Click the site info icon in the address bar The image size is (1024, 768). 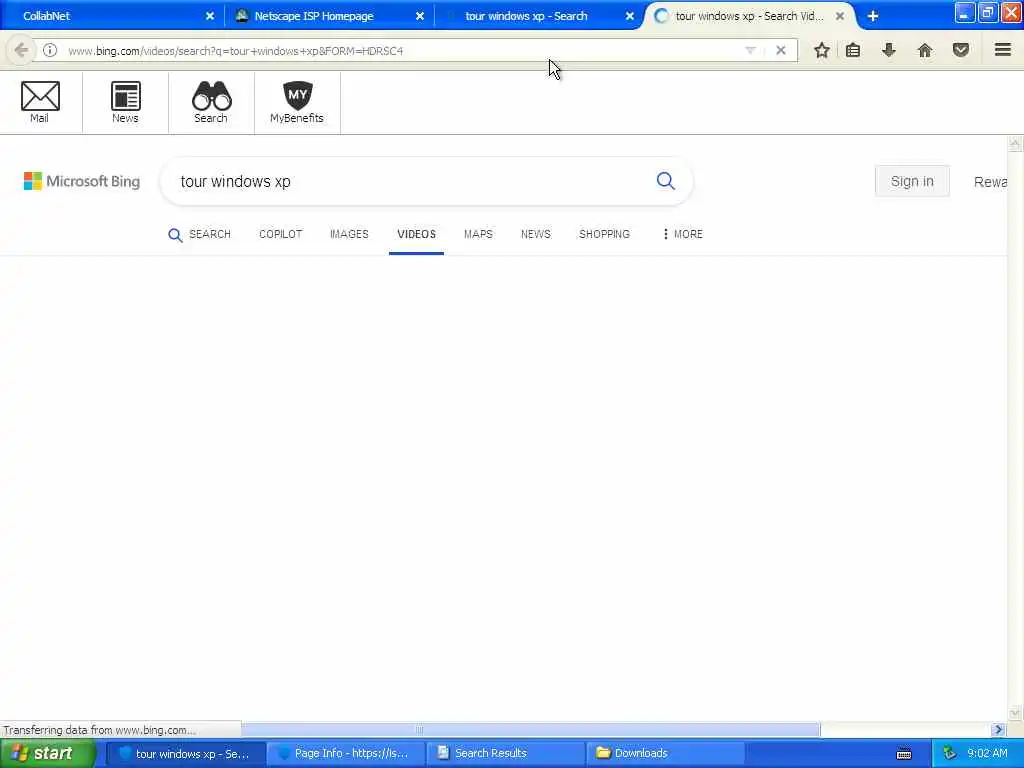[50, 50]
